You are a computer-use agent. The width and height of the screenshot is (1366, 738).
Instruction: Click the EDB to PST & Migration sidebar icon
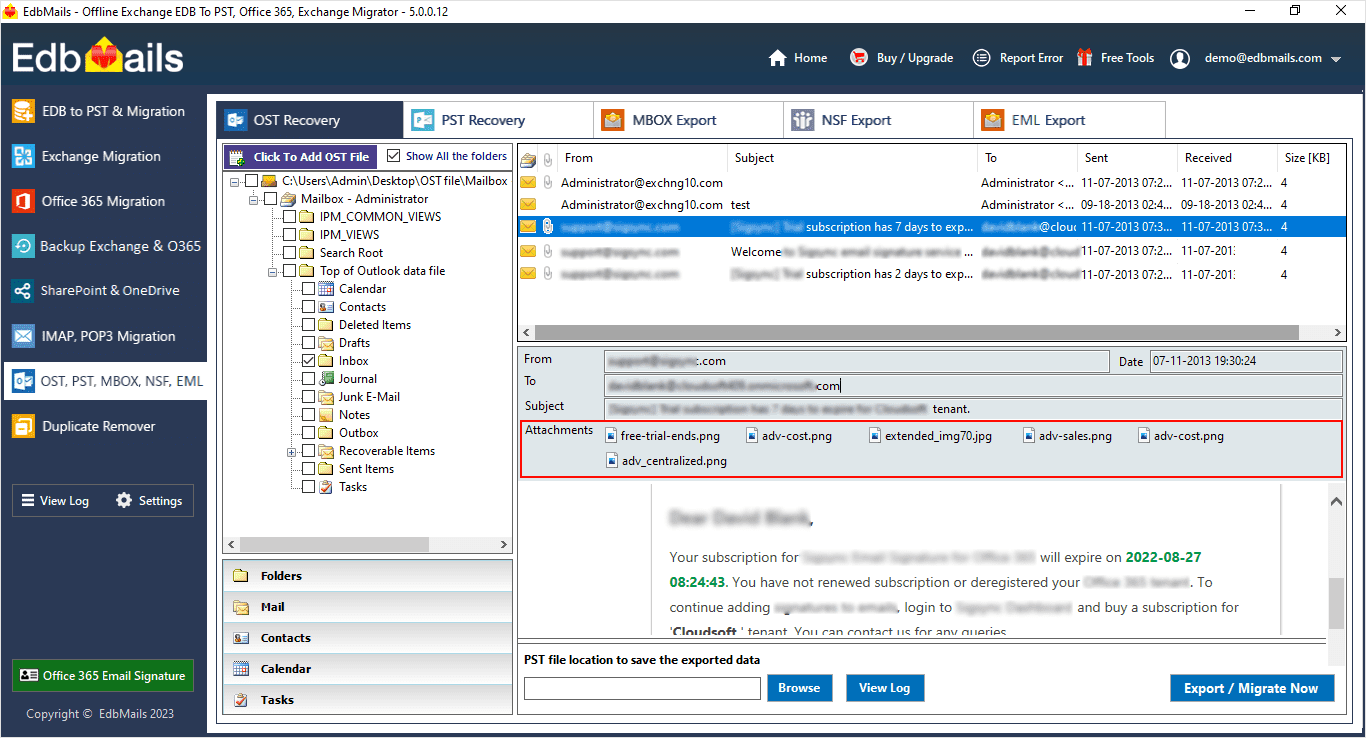(x=23, y=111)
